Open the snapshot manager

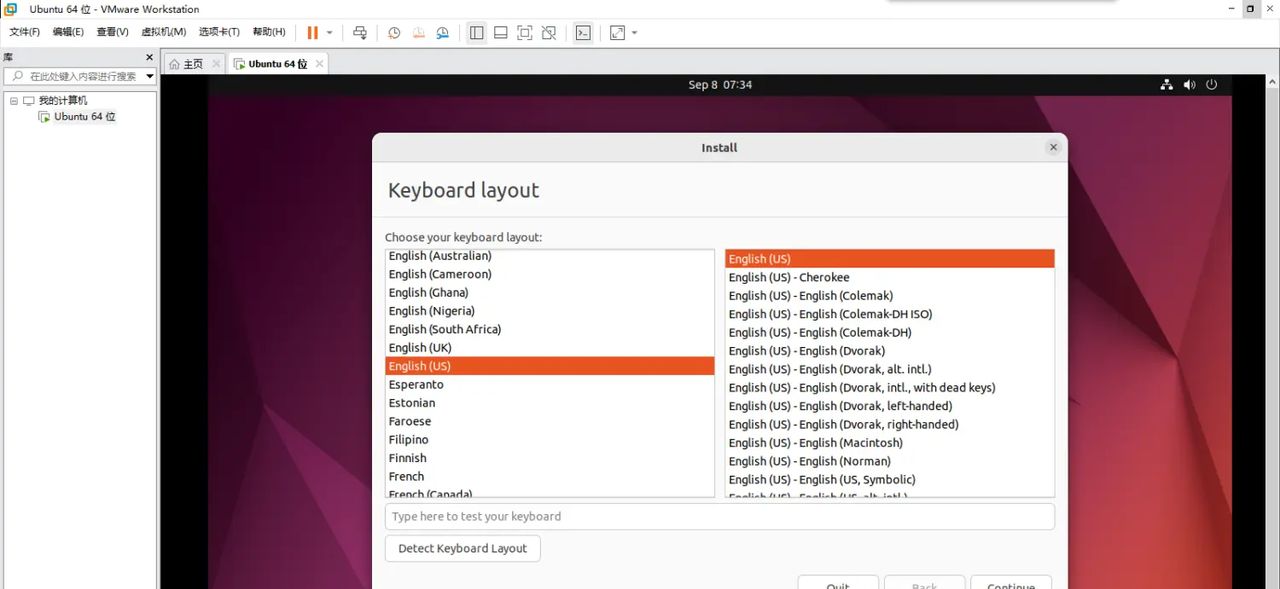pos(443,33)
